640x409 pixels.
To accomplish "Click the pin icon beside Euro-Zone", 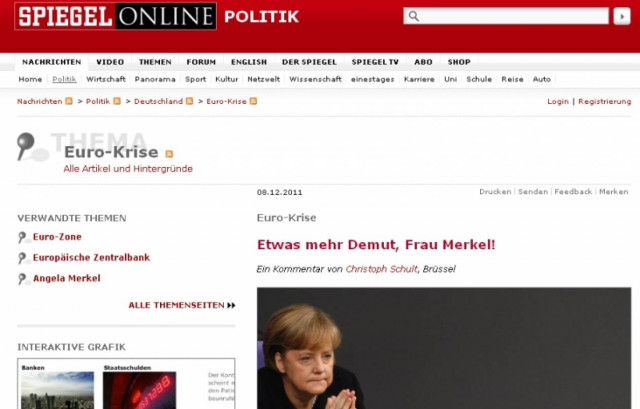I will click(x=22, y=237).
